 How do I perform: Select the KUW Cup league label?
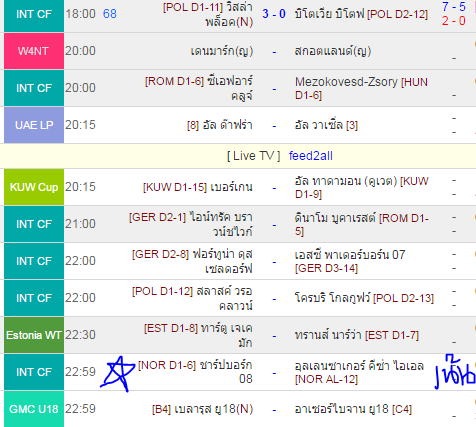[x=34, y=187]
